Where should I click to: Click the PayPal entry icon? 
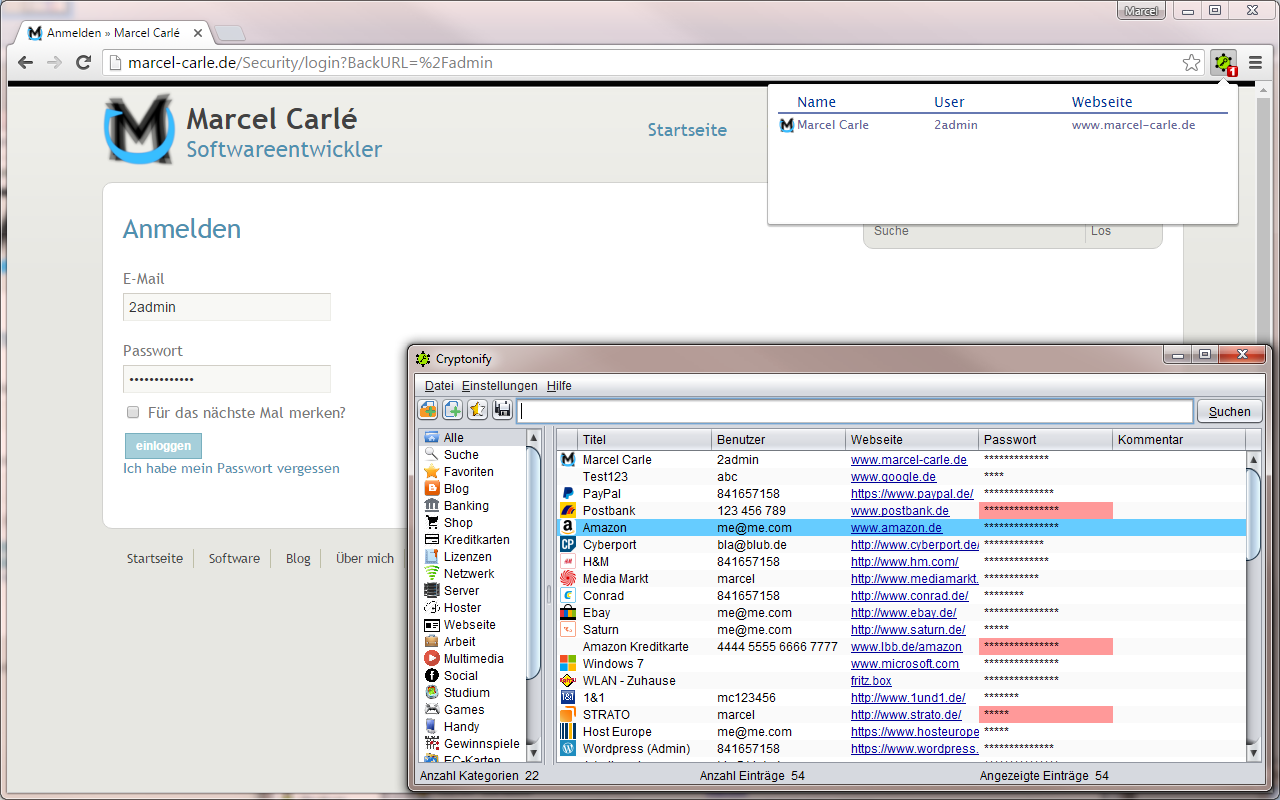tap(567, 494)
